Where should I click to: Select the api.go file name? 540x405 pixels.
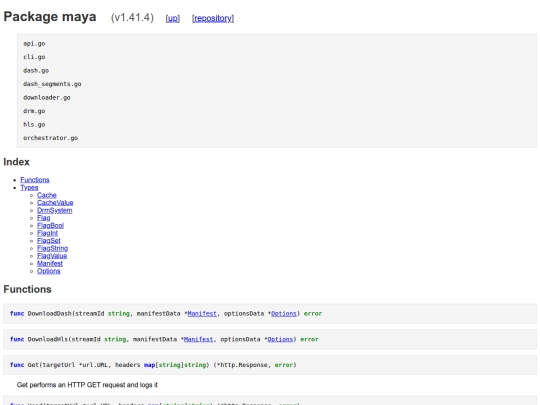tap(34, 44)
